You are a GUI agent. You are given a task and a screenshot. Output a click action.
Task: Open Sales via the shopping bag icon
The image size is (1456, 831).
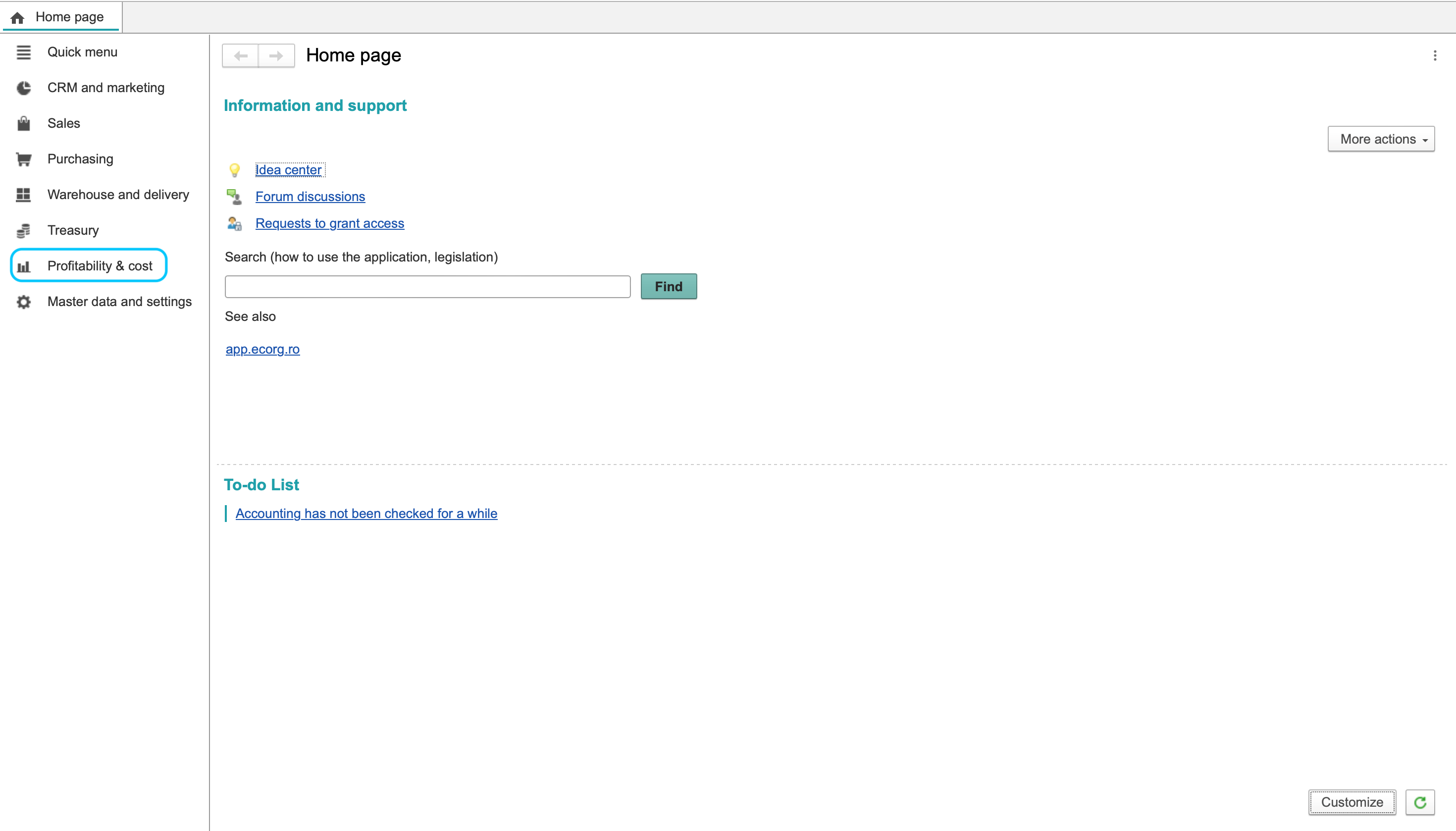[23, 123]
